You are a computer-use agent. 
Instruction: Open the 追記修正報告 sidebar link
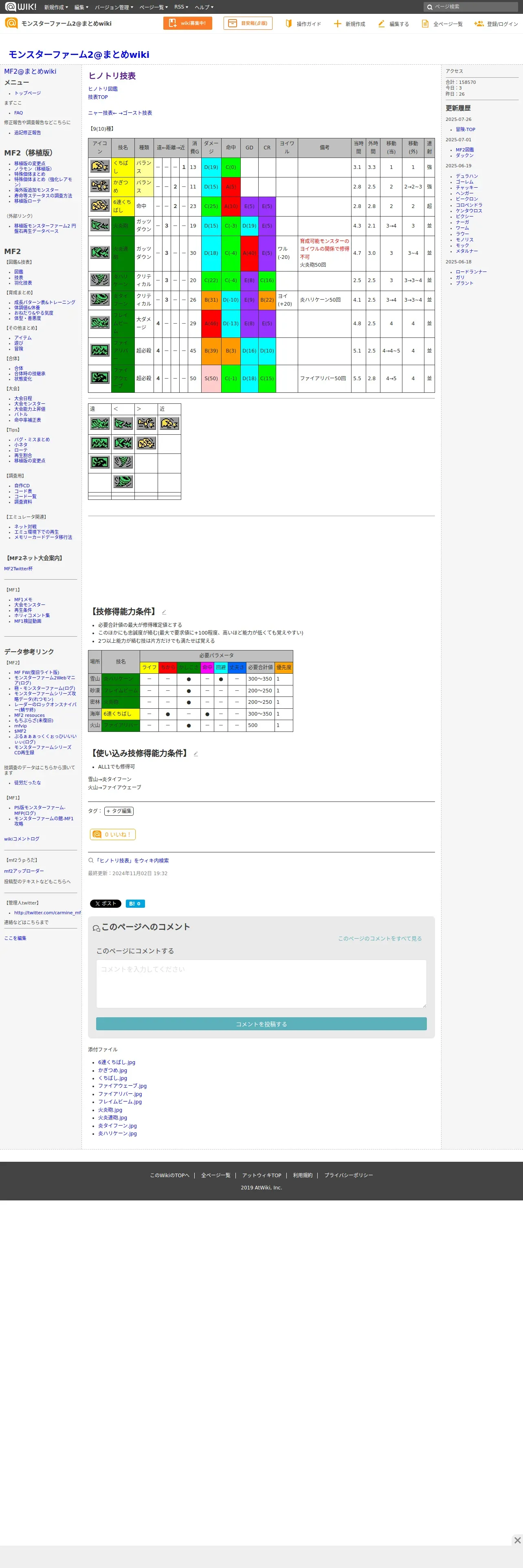pos(27,133)
